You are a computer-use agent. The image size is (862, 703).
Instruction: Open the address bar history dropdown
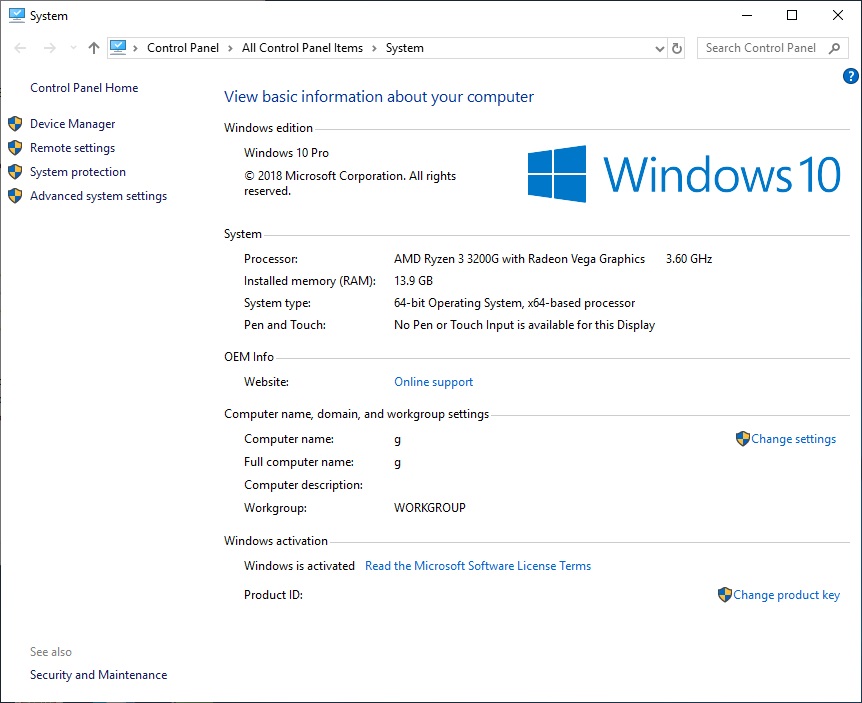tap(660, 48)
